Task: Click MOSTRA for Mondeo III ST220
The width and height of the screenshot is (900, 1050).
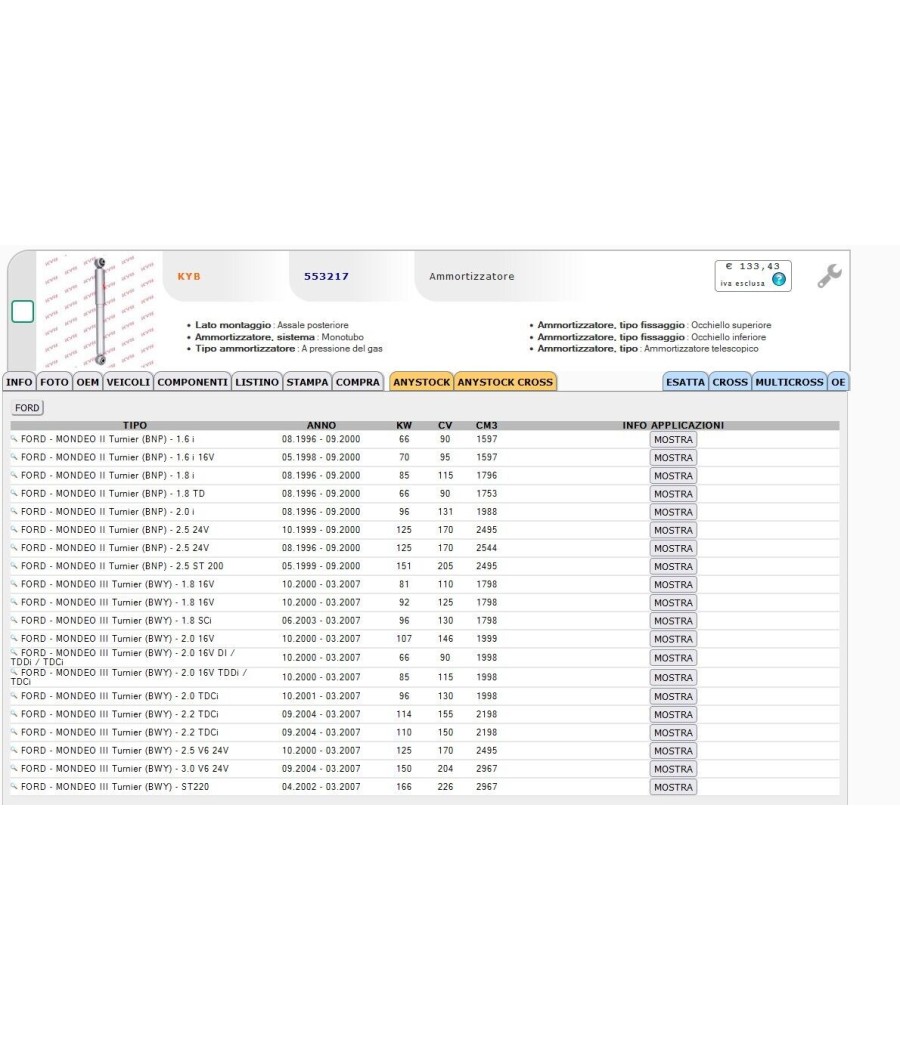Action: point(673,787)
